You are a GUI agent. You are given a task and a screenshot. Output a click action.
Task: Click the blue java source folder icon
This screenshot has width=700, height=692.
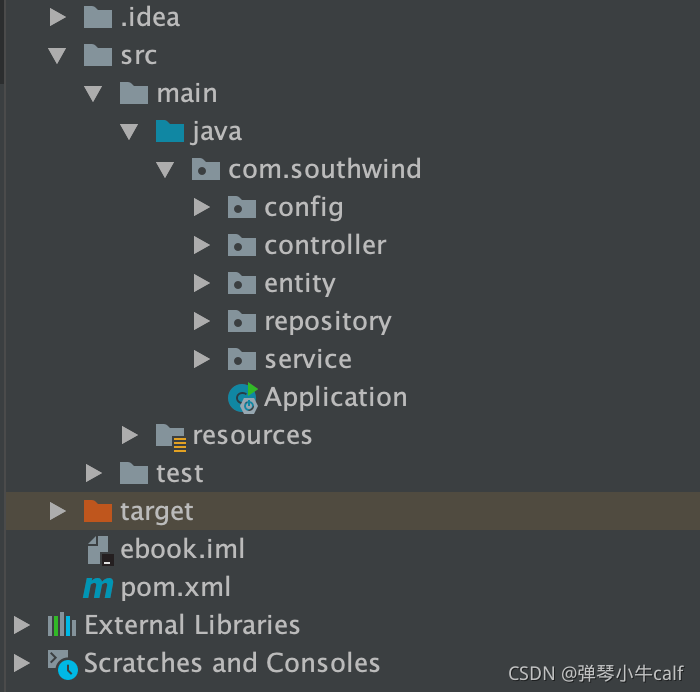(170, 131)
